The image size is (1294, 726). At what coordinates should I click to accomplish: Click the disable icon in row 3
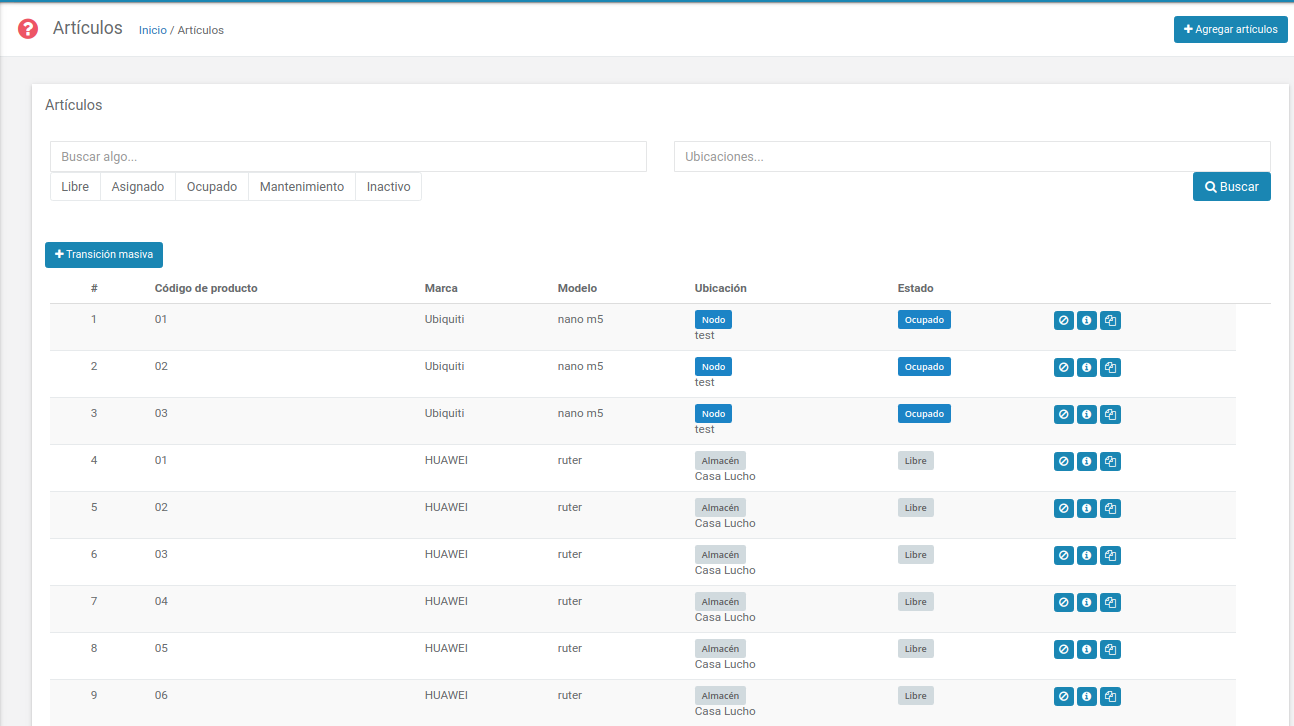pos(1064,415)
